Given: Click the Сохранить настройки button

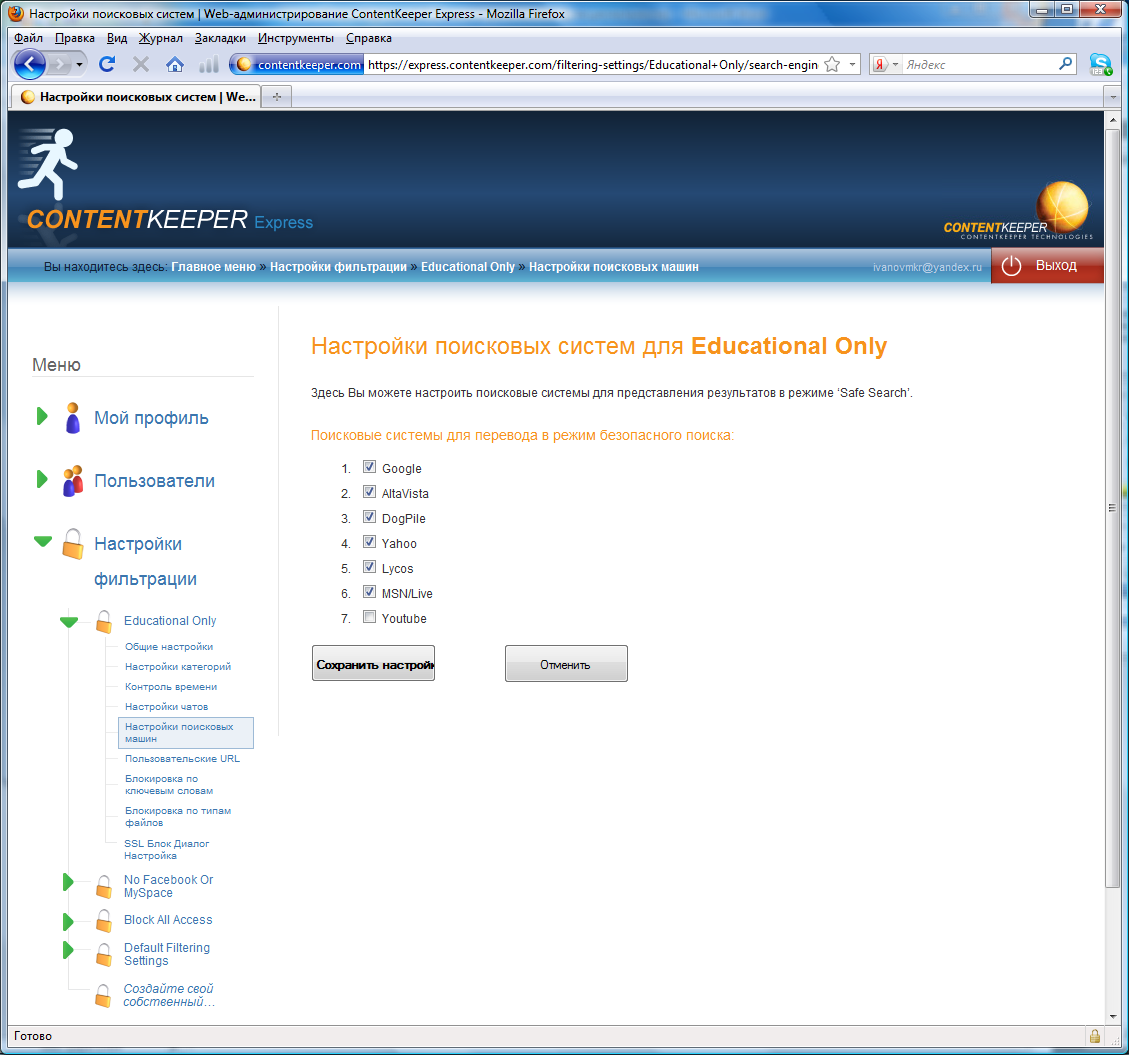Looking at the screenshot, I should [373, 663].
